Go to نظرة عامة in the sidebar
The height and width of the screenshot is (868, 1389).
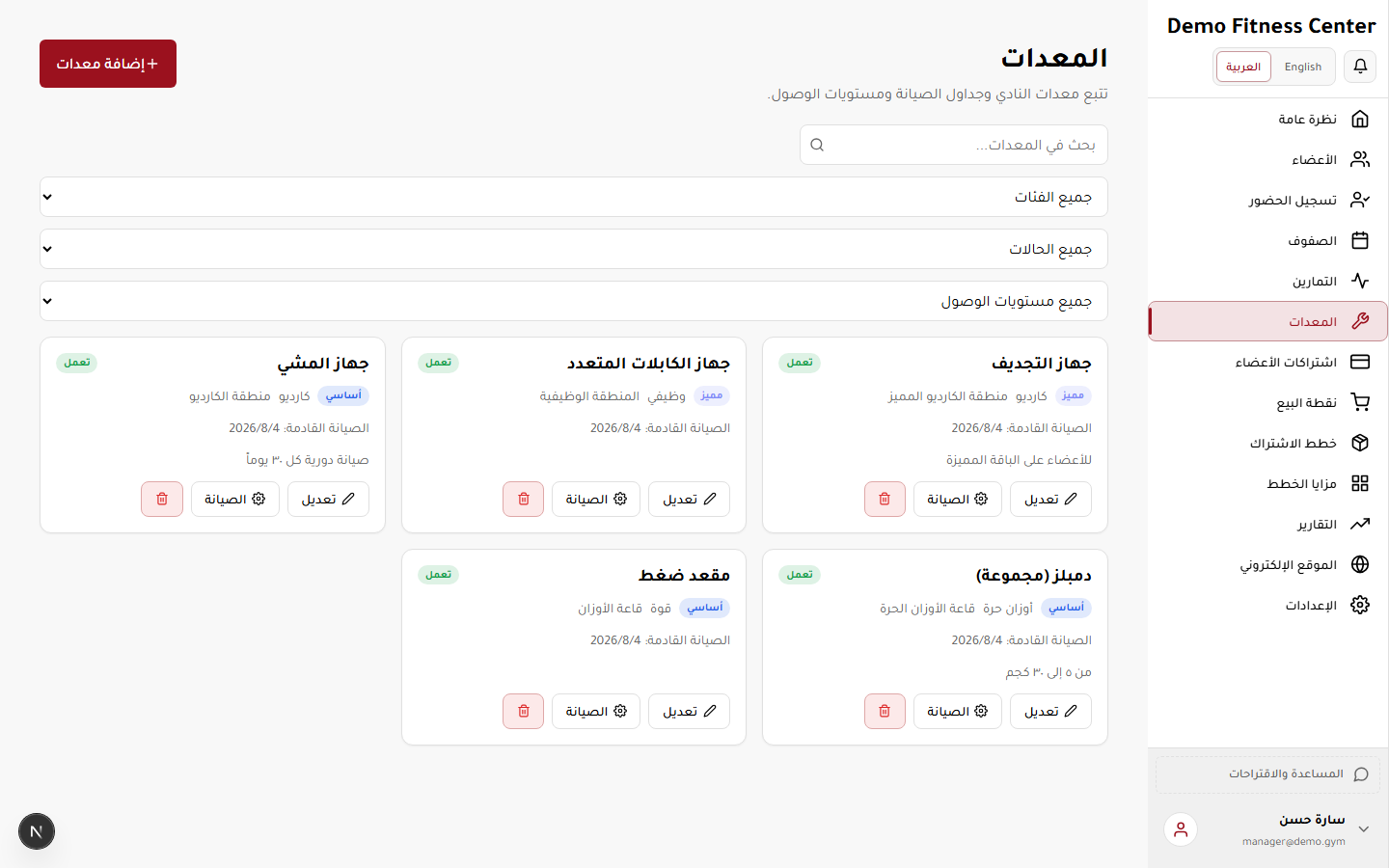pos(1267,119)
